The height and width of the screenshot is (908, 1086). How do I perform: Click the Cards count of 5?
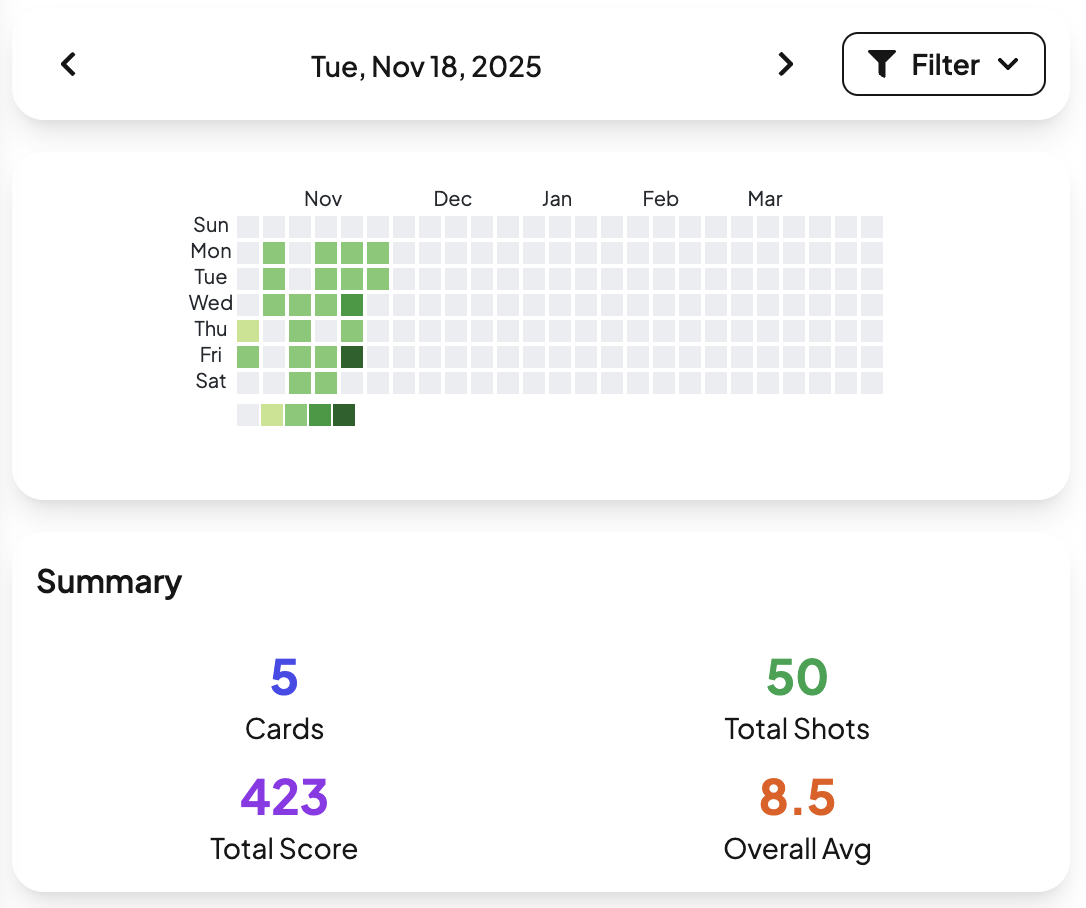284,678
